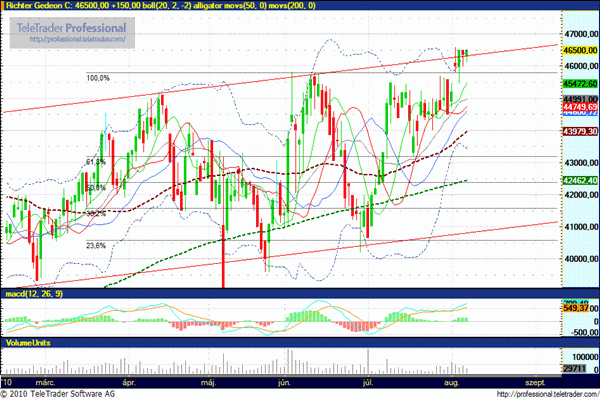Select the 50,0% Fibonacci level label

[x=96, y=188]
